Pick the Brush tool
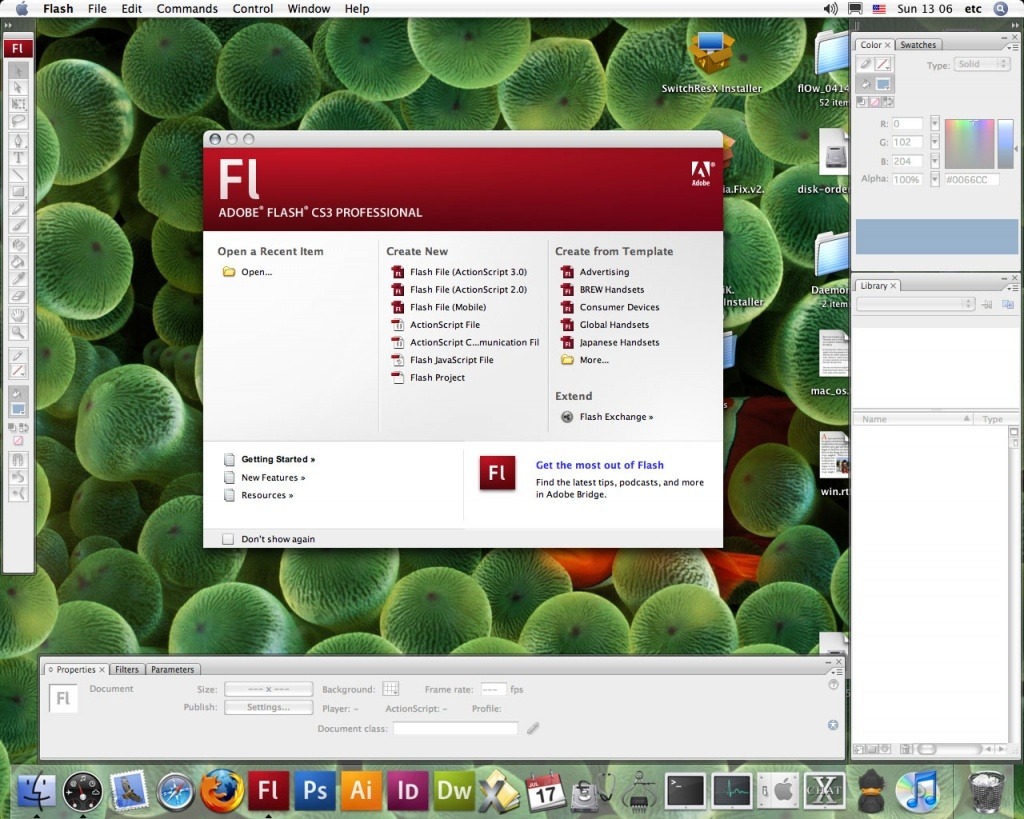 pos(18,225)
